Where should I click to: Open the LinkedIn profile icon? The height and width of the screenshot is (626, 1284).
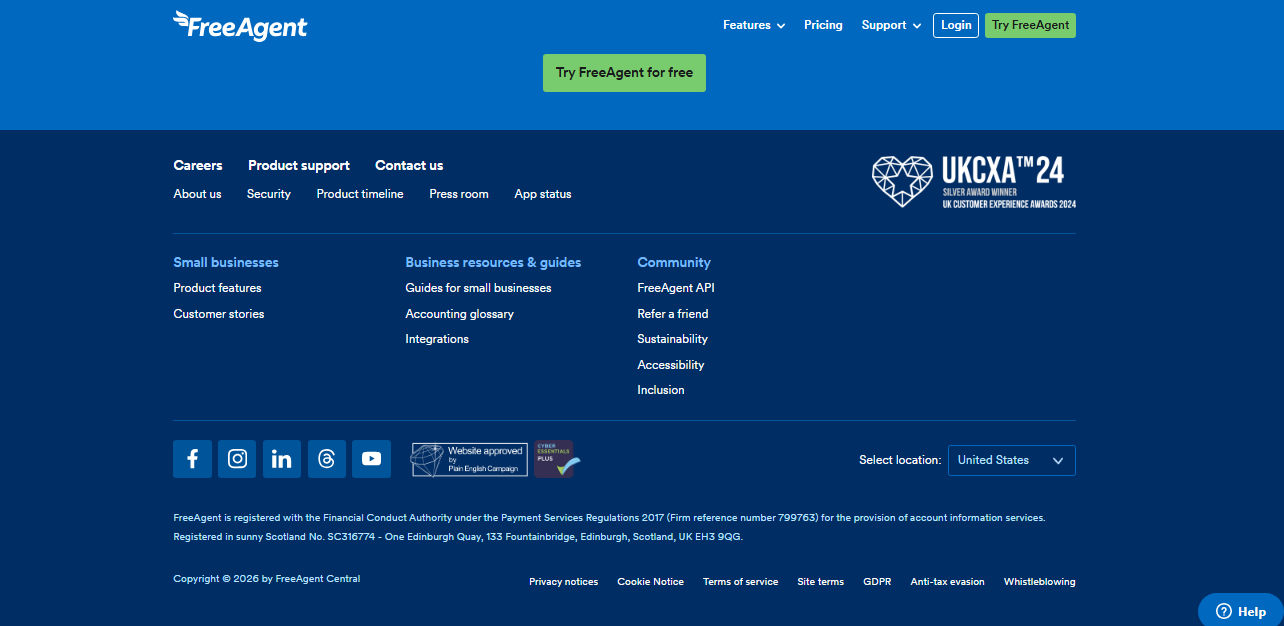pyautogui.click(x=282, y=459)
